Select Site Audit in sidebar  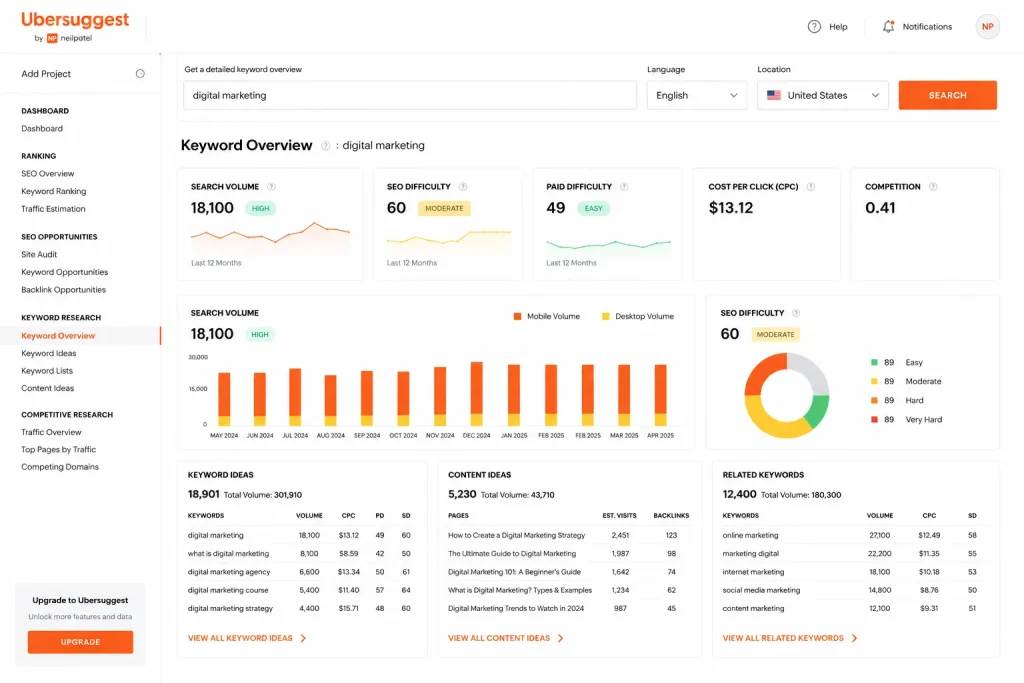(39, 255)
